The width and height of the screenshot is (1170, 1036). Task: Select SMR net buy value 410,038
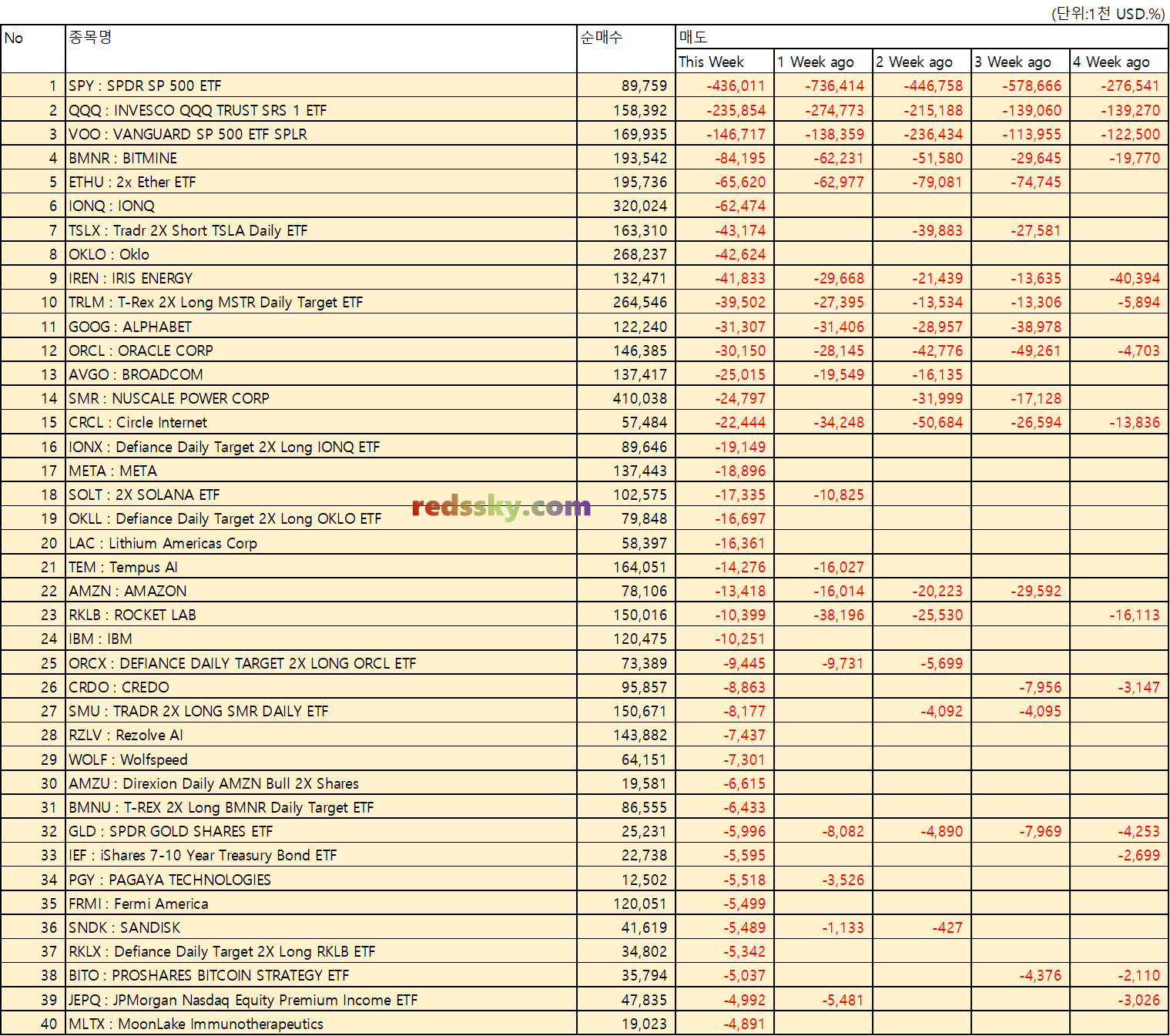626,398
